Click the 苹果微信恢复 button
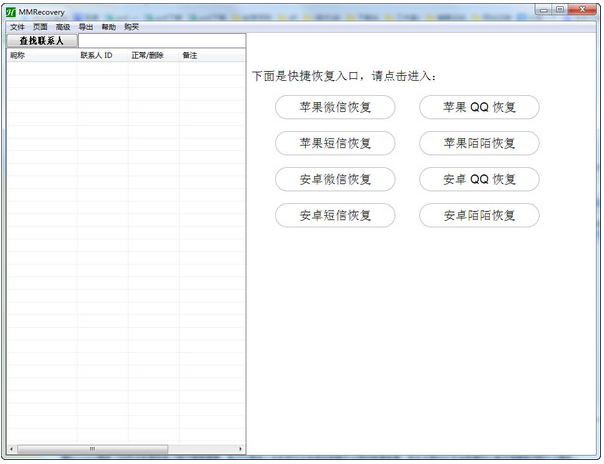Image resolution: width=604 pixels, height=464 pixels. tap(335, 107)
